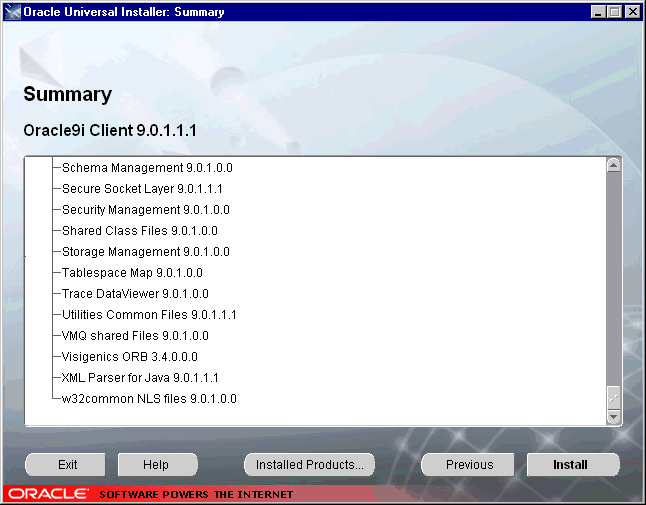Select Utilities Common Files 9.0.1.1.1 entry
This screenshot has width=646, height=505.
coord(149,315)
